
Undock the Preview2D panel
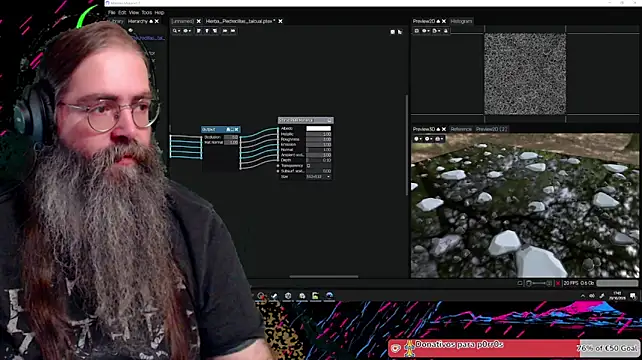[439, 21]
